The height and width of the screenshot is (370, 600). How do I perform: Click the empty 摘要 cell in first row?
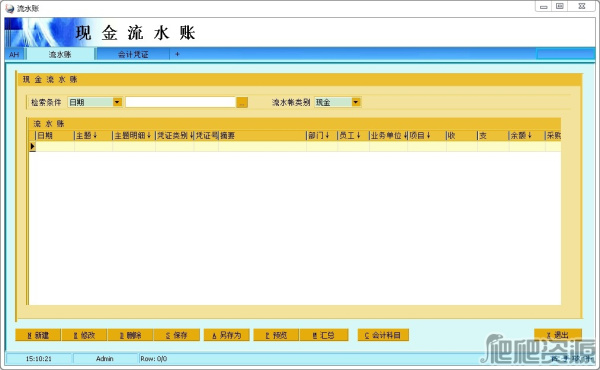coord(262,146)
